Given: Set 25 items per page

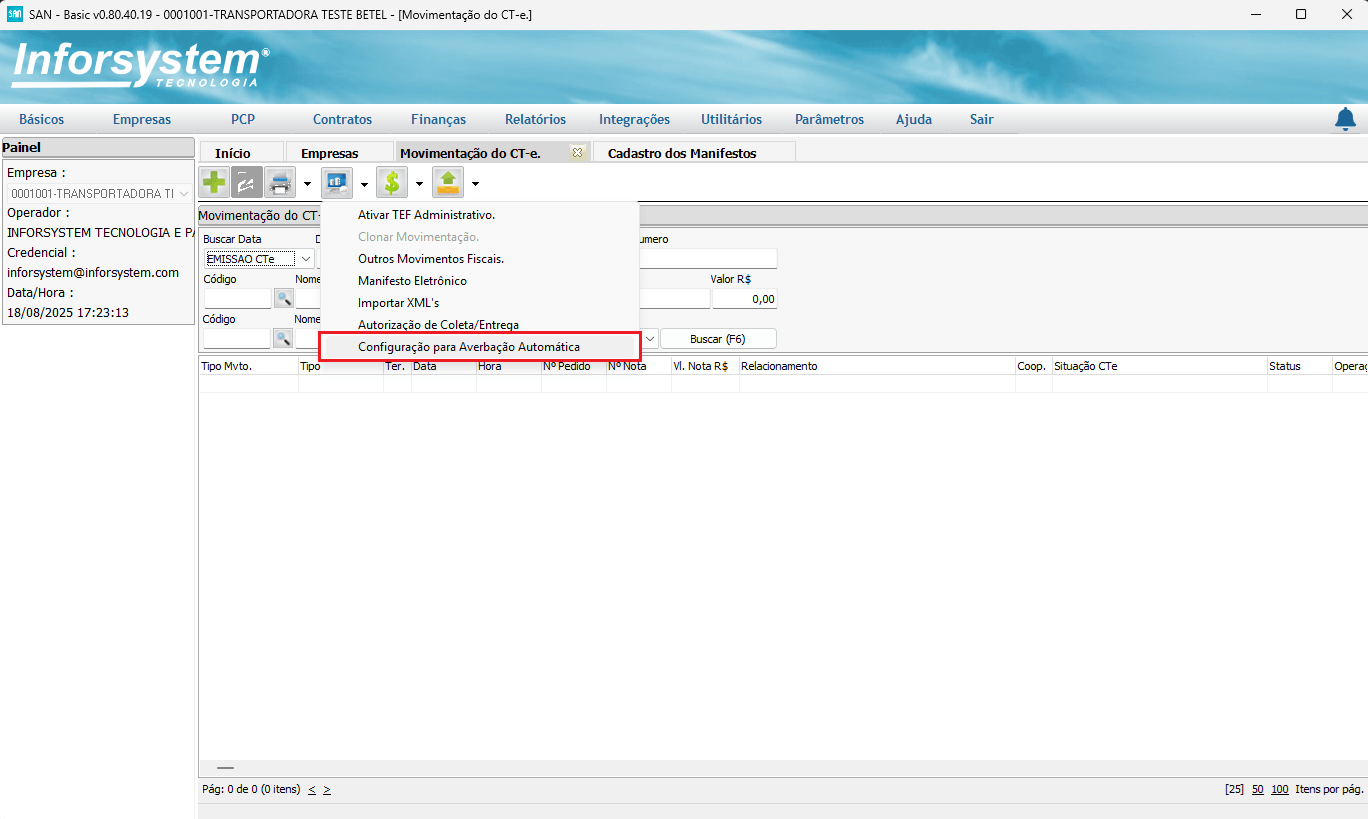Looking at the screenshot, I should [x=1234, y=789].
